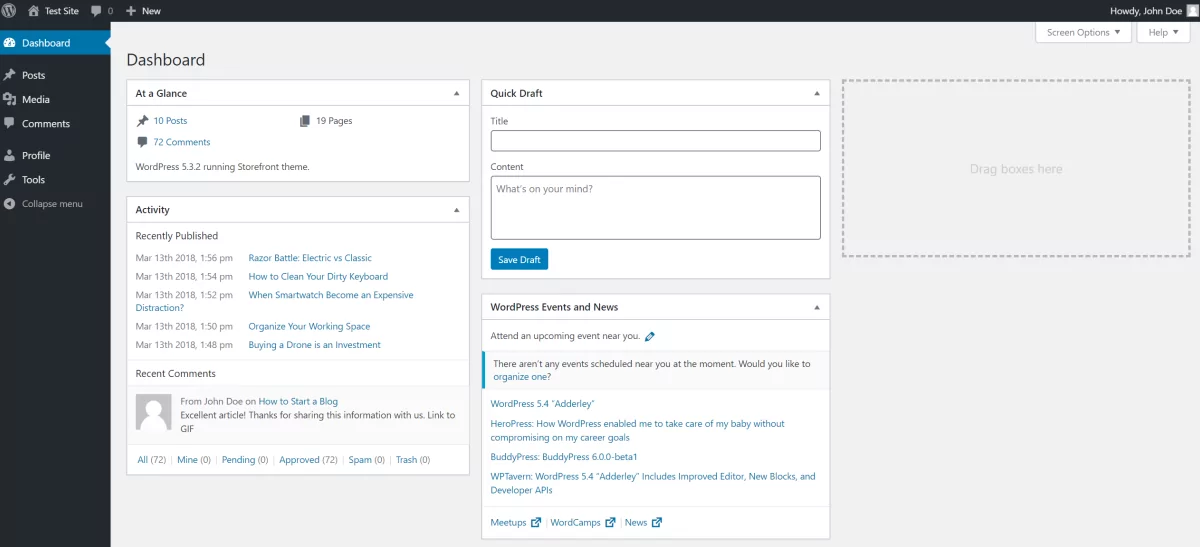The image size is (1200, 547).
Task: Open the New content menu
Action: click(143, 10)
